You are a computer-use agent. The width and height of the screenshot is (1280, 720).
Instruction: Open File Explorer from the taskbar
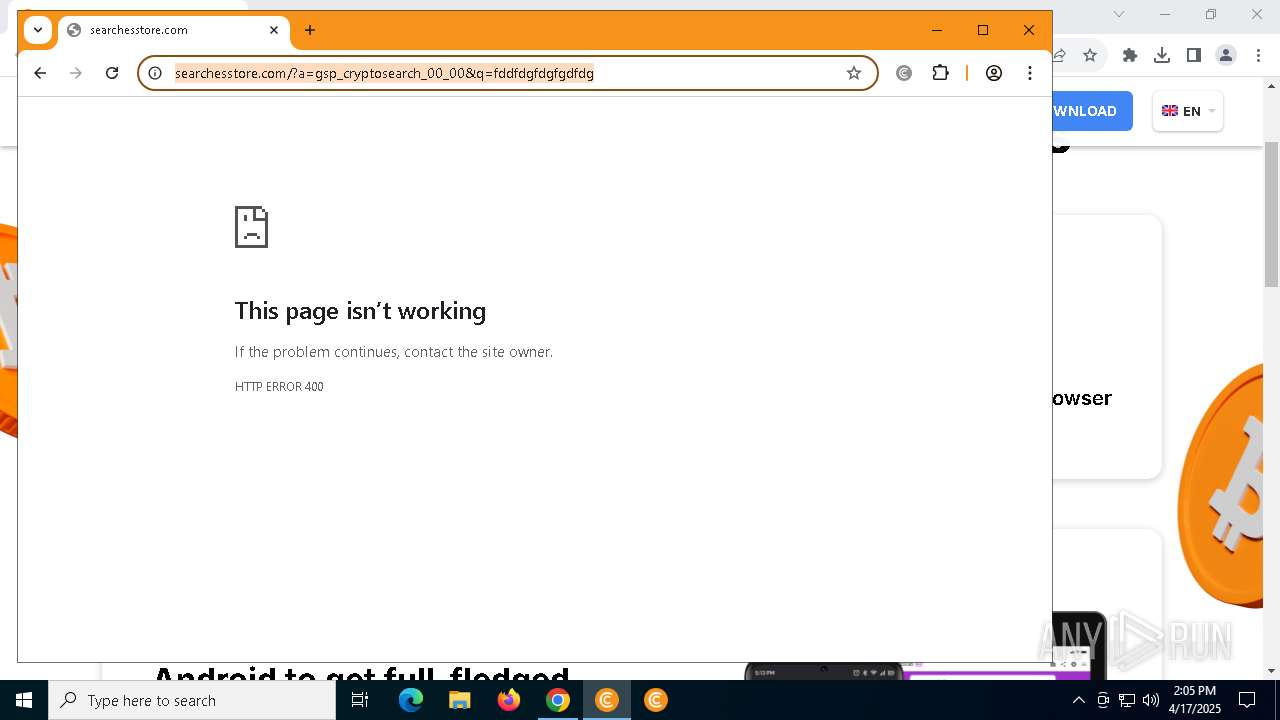pos(460,700)
